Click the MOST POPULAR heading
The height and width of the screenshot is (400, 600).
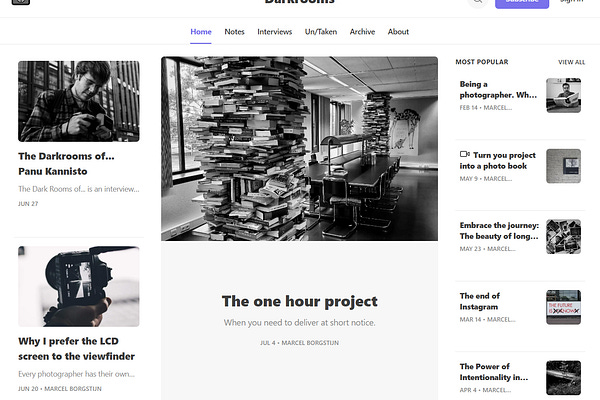482,62
